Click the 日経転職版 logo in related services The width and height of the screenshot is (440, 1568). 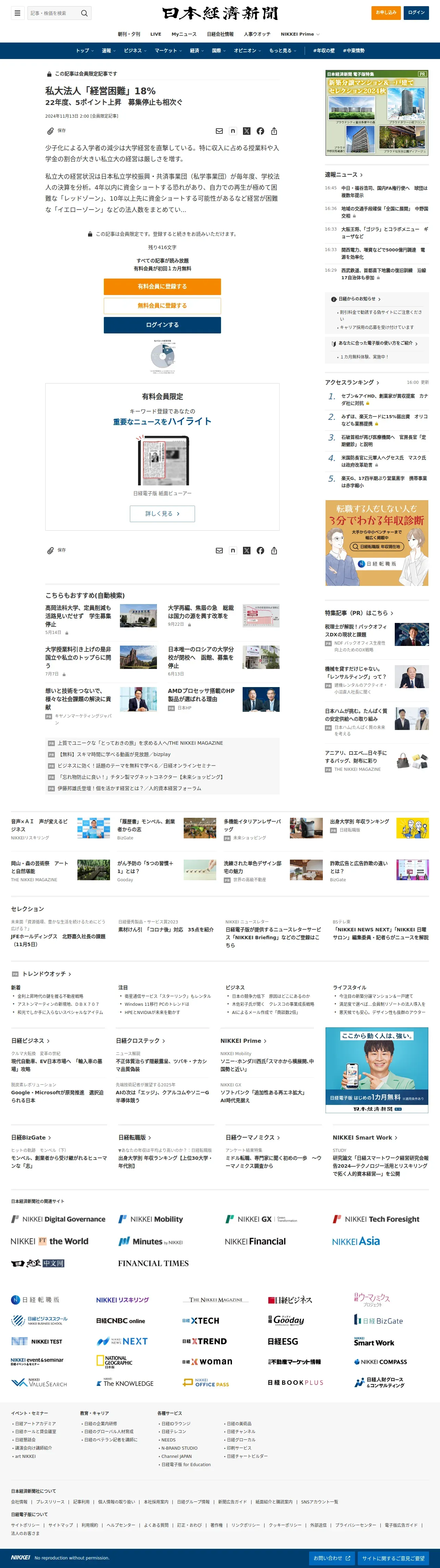click(35, 1299)
